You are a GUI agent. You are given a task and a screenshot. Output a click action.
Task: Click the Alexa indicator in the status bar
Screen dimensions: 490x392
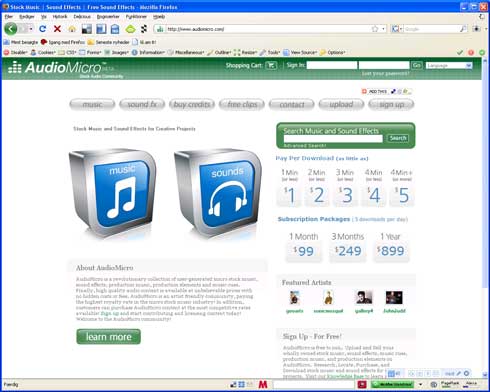click(471, 384)
